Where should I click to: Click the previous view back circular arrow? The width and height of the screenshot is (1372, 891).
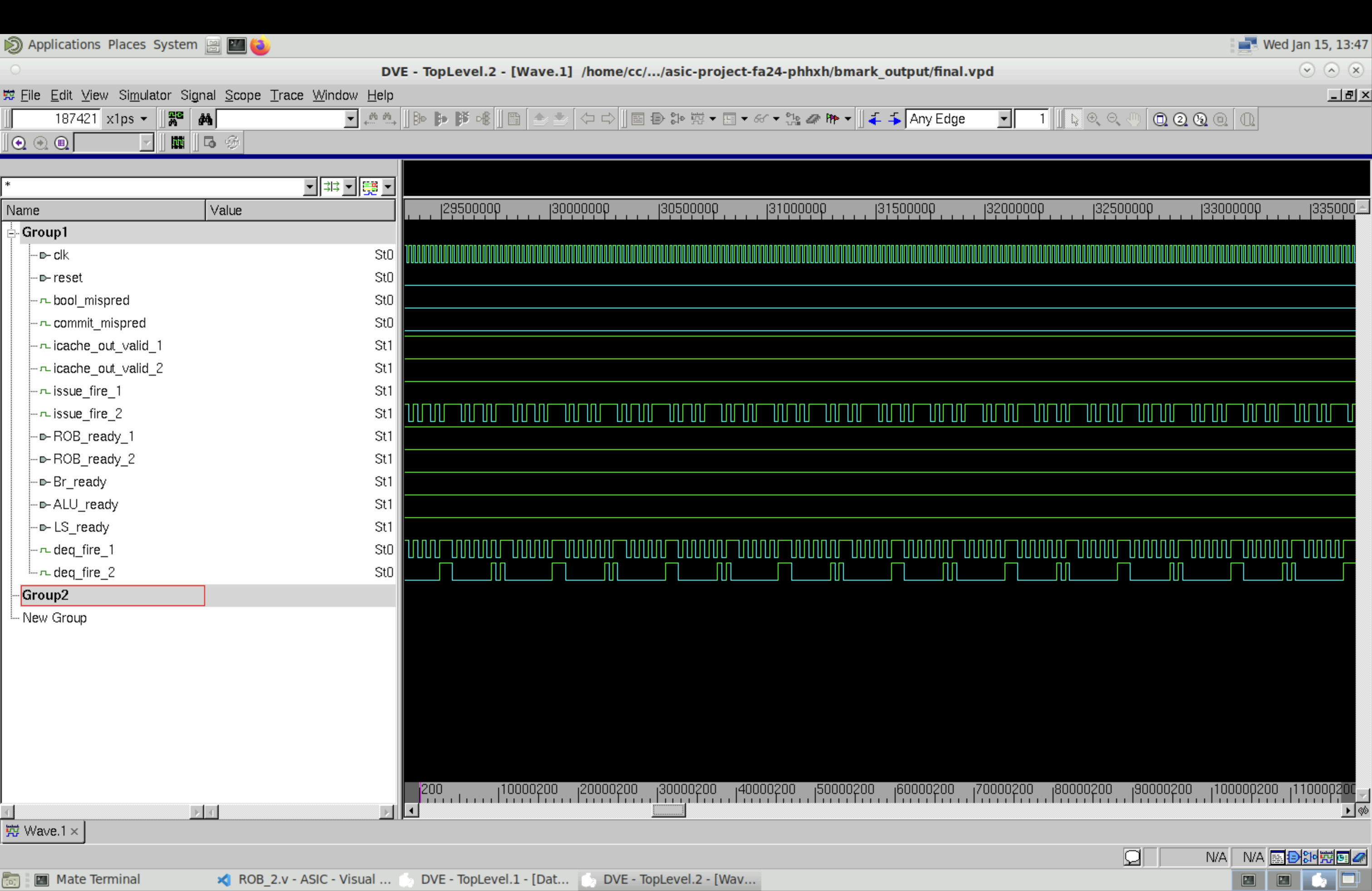tap(19, 142)
